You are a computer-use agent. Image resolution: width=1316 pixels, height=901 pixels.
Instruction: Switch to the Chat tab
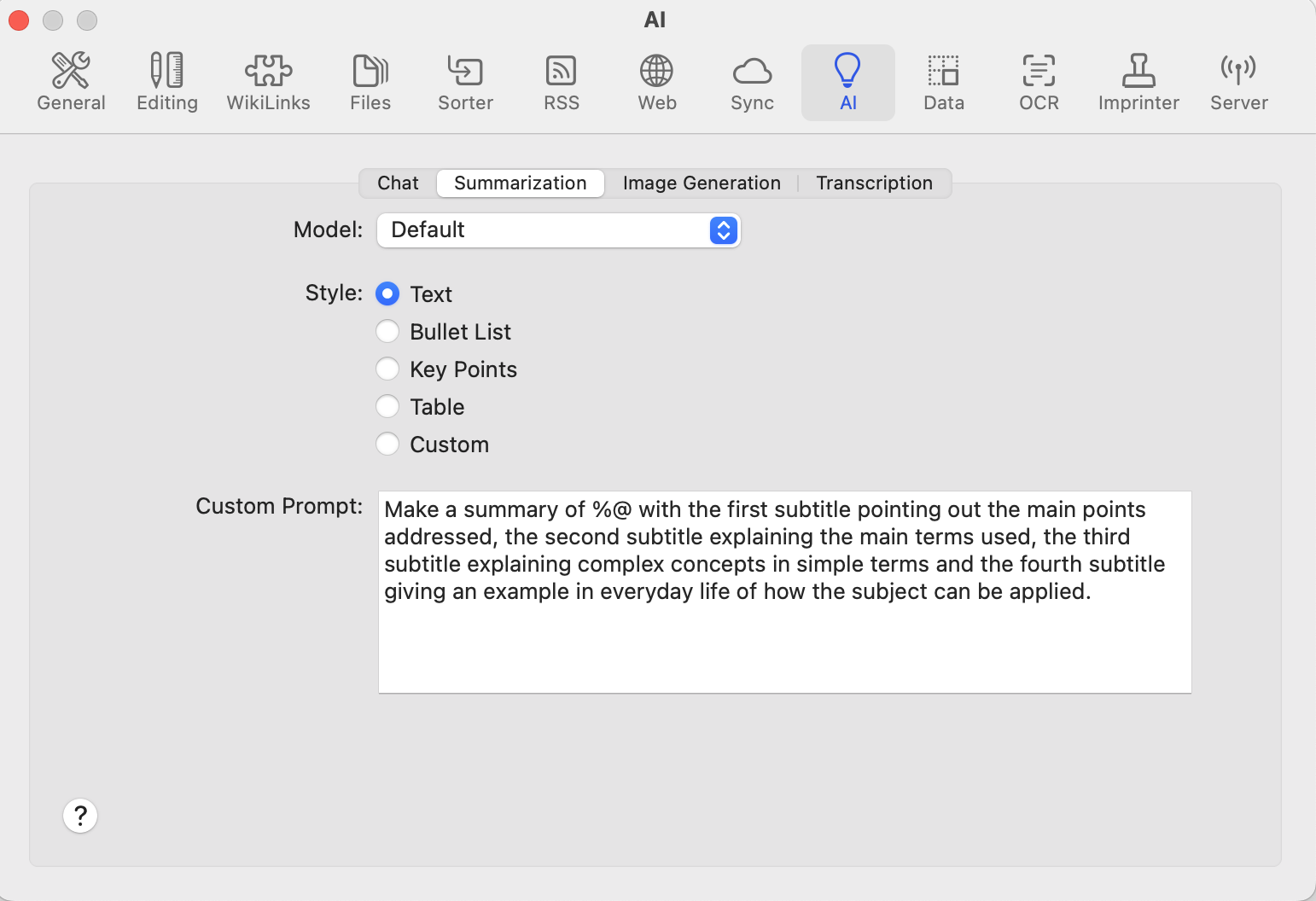(398, 183)
